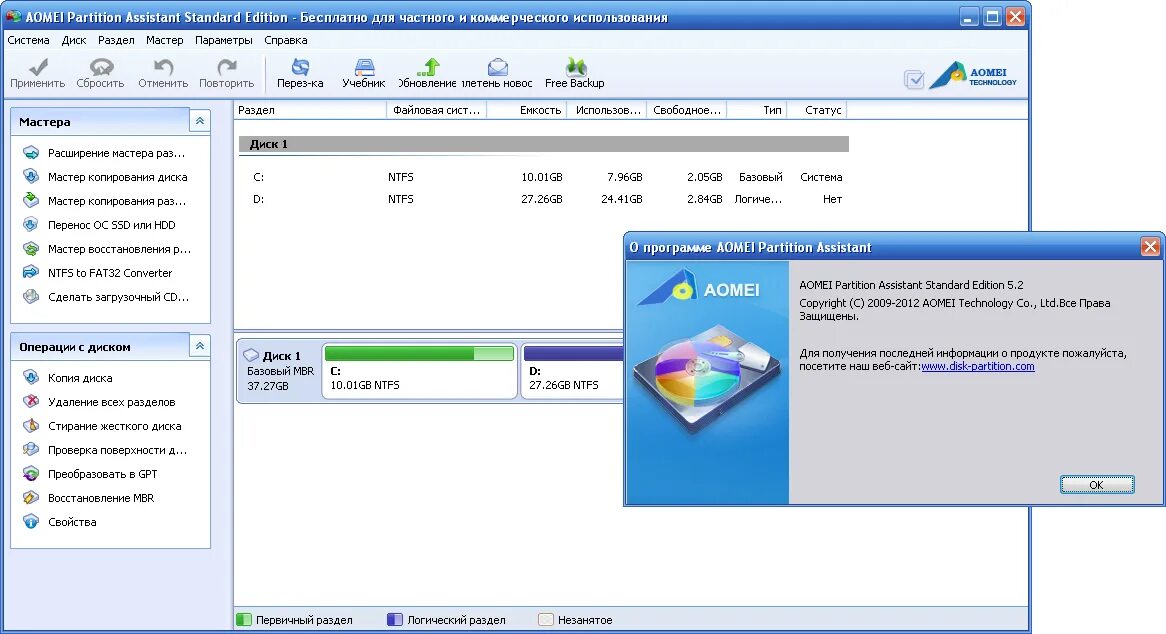This screenshot has height=634, width=1166.
Task: Sort by the Емкость column header
Action: click(527, 110)
